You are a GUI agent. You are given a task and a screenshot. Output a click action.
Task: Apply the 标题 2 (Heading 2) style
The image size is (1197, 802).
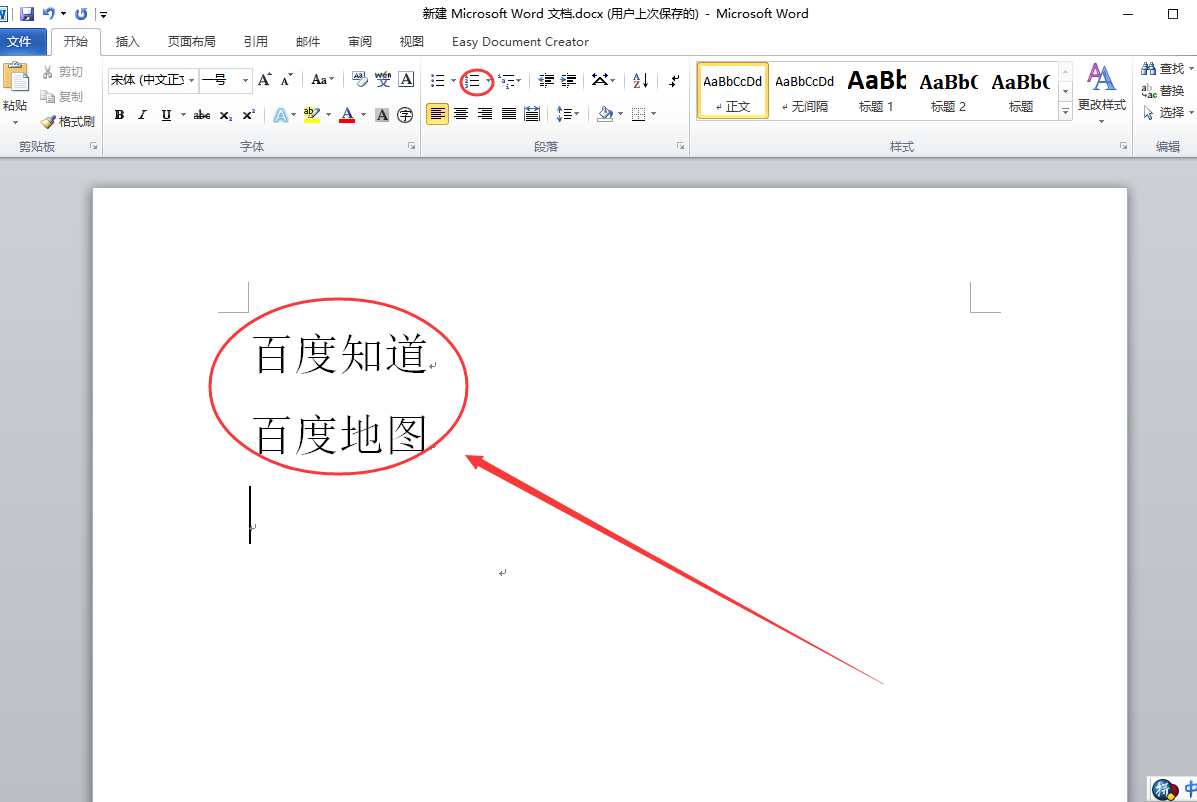click(x=948, y=91)
